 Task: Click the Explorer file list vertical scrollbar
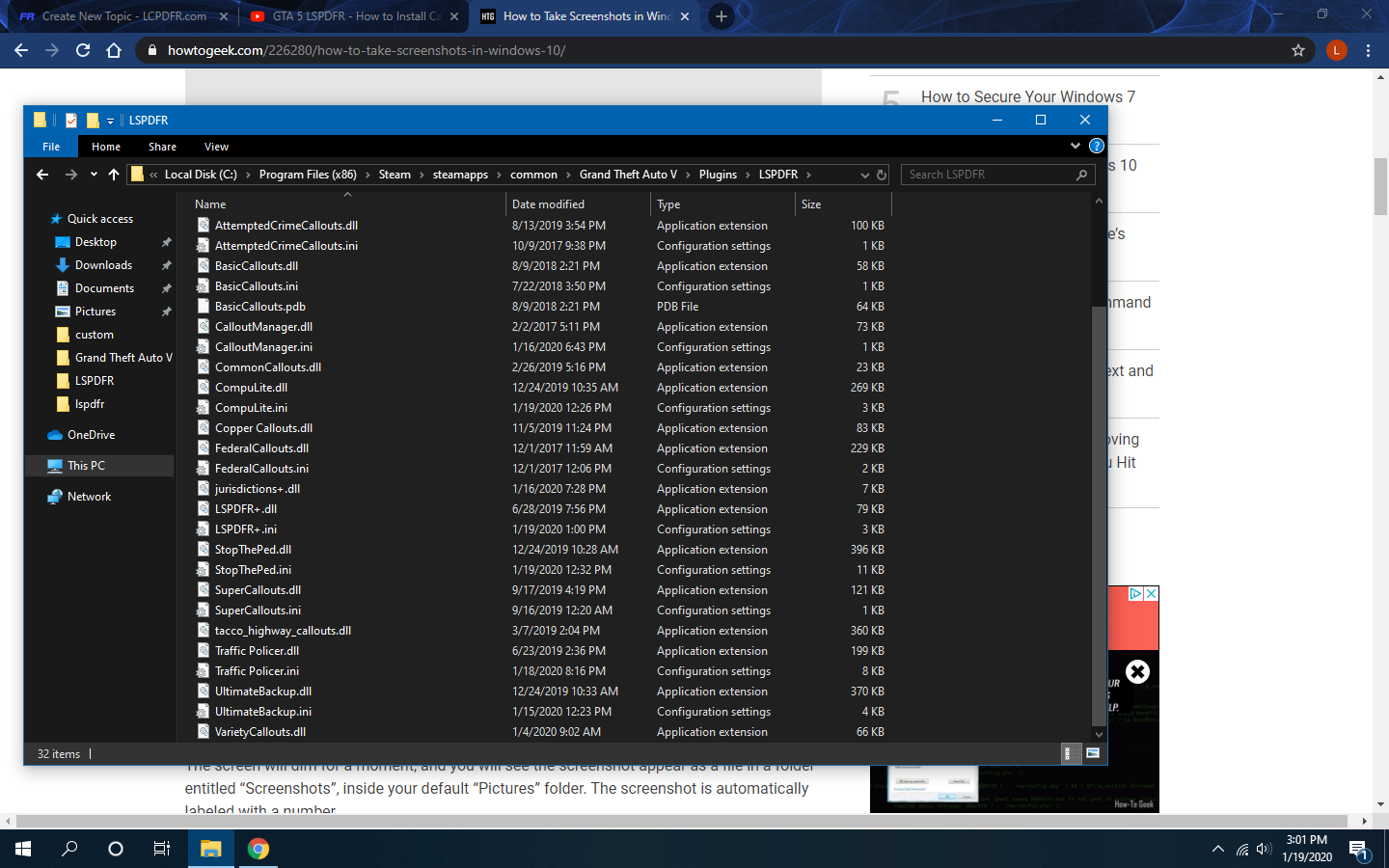tap(1099, 514)
